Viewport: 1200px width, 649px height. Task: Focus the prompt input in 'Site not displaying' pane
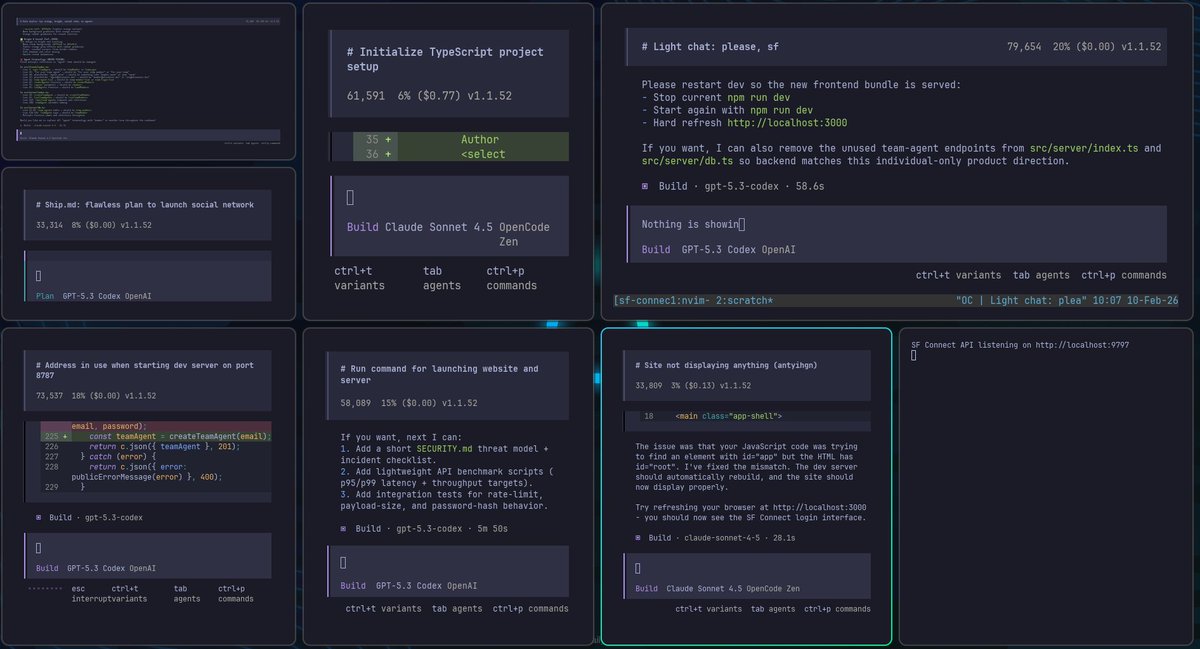coord(746,575)
